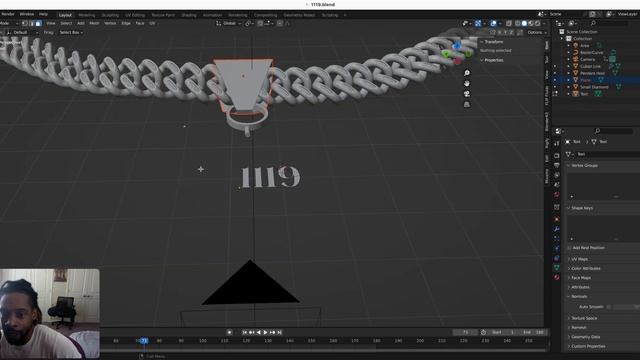This screenshot has height=360, width=640.
Task: Click the pan view hand icon
Action: [x=467, y=83]
